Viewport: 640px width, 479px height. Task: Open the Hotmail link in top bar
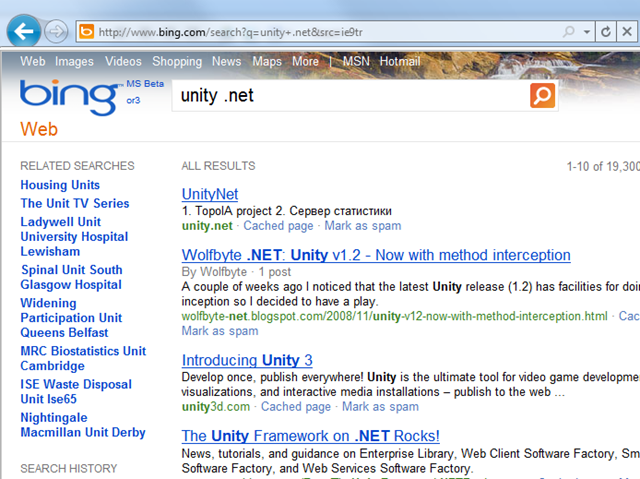[400, 61]
